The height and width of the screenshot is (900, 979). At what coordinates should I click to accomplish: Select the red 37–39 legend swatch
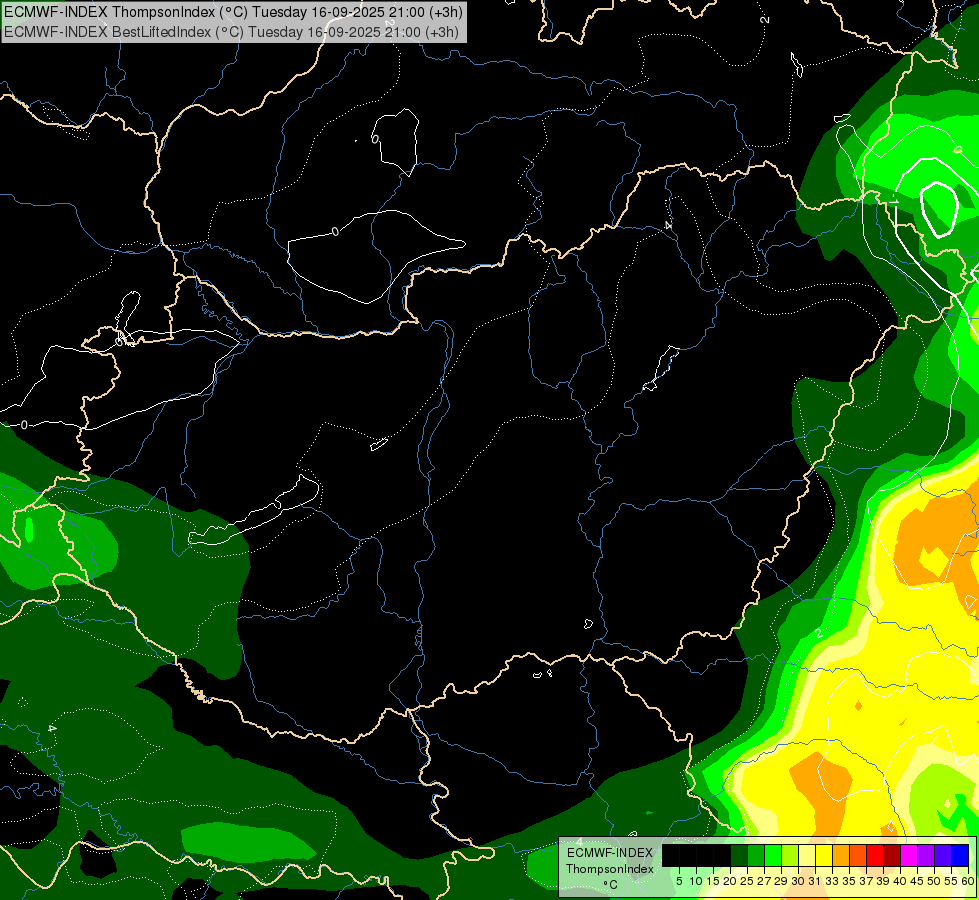point(875,855)
